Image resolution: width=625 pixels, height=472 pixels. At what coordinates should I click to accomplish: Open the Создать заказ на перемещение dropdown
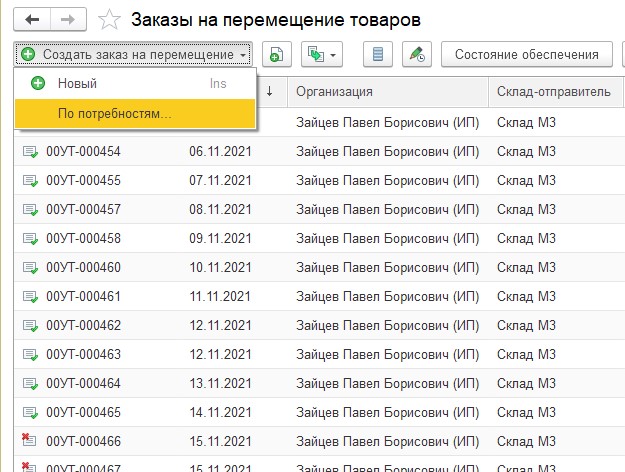pos(134,54)
